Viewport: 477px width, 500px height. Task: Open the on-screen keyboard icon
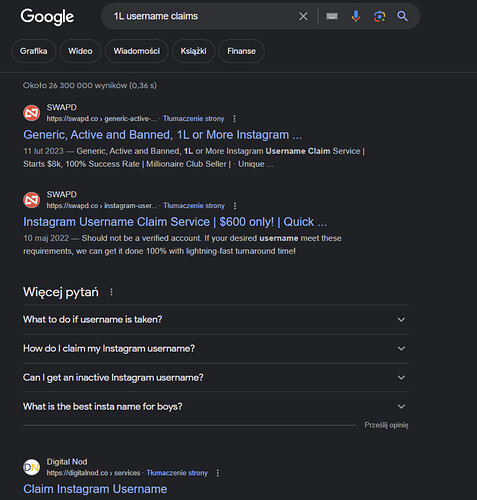[332, 16]
